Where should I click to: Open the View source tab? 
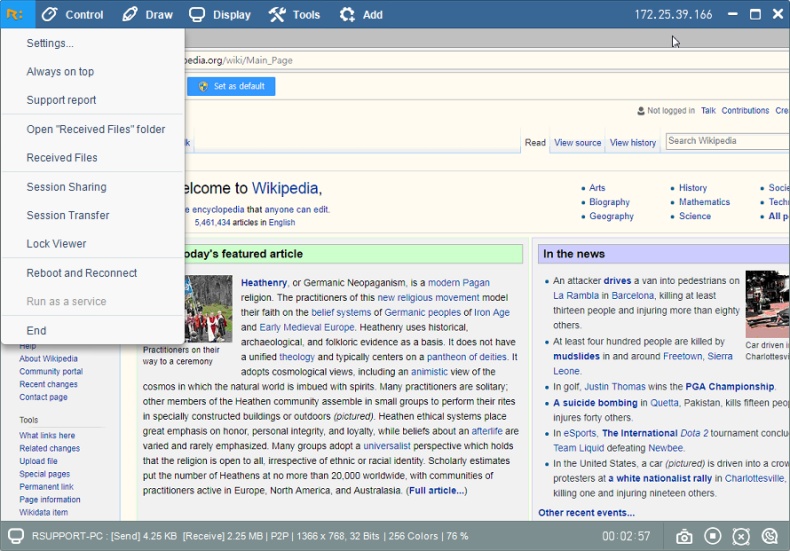(577, 143)
